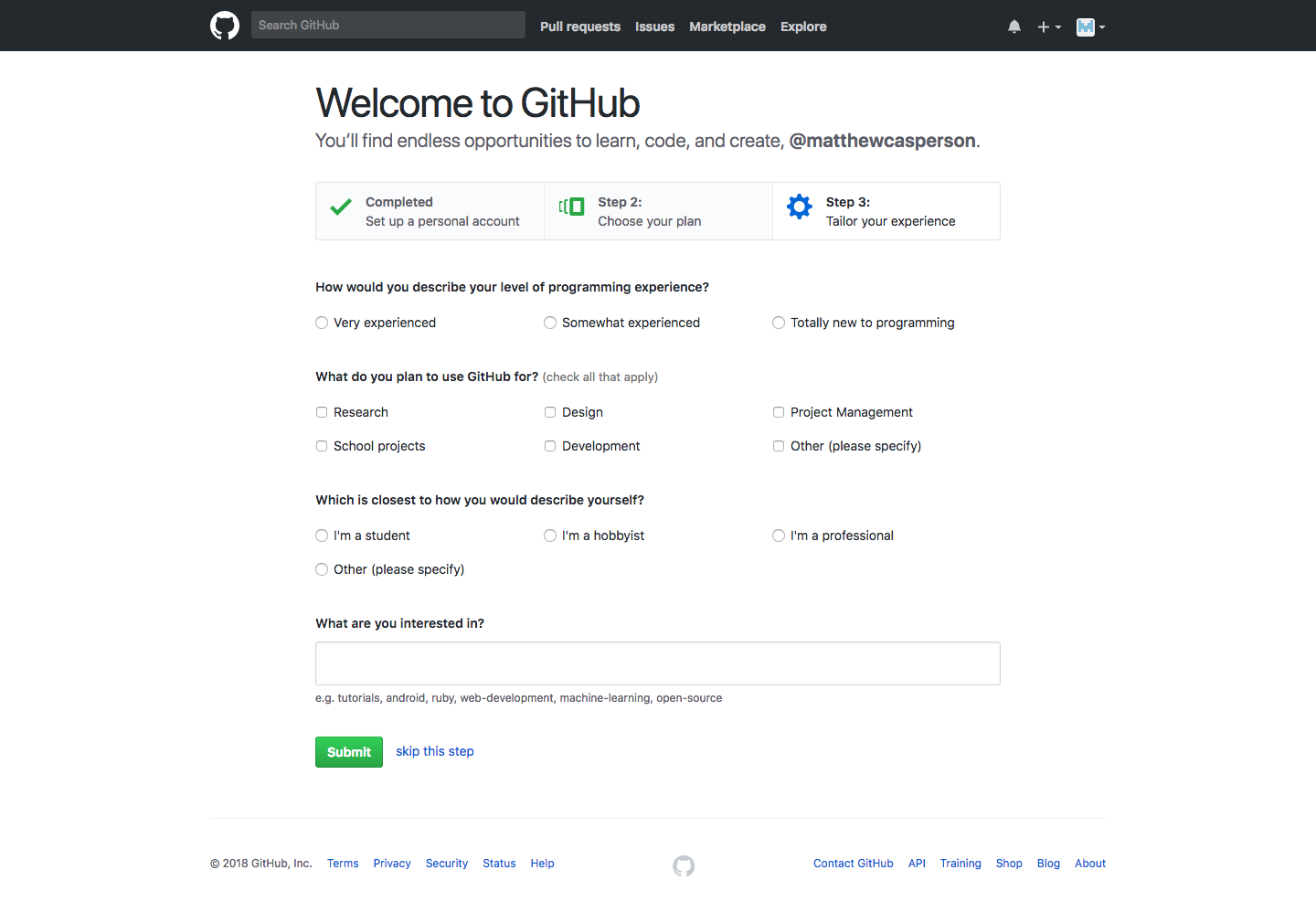1316x923 pixels.
Task: Click the Search GitHub box
Action: [388, 25]
